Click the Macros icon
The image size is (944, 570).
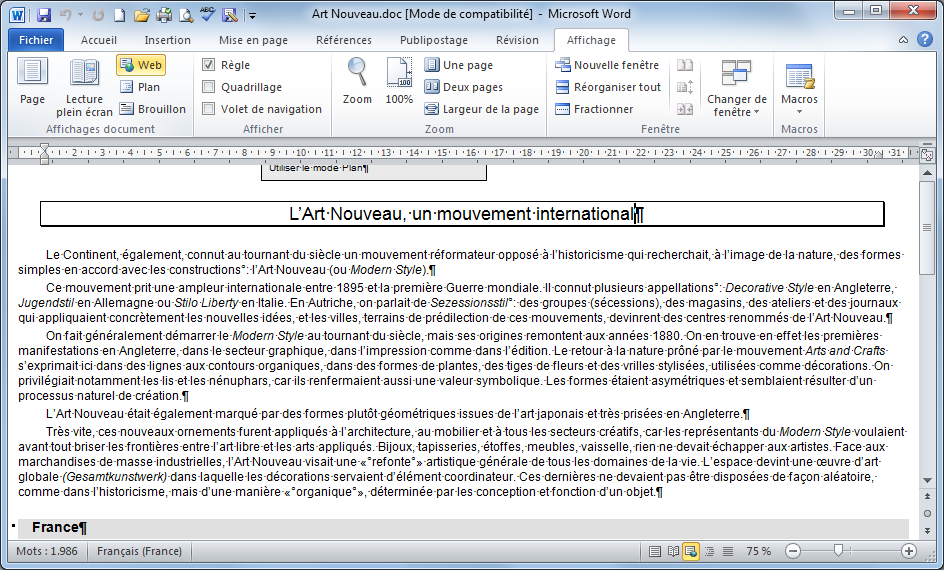point(800,76)
